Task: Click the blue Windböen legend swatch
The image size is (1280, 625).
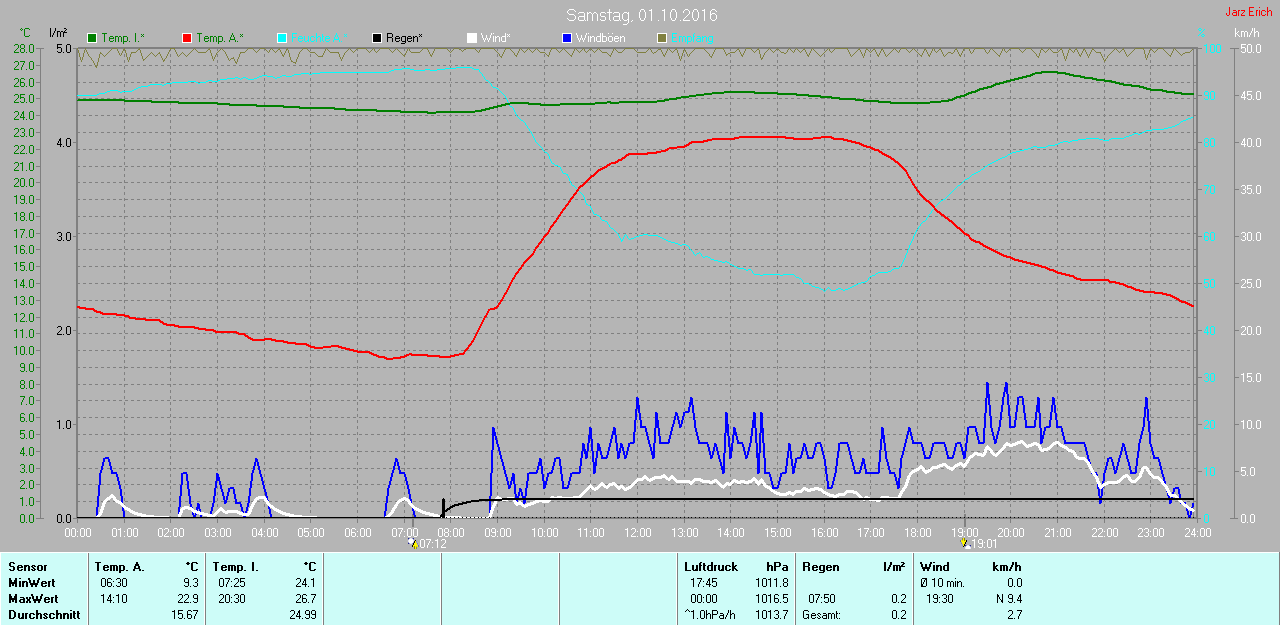Action: (567, 38)
